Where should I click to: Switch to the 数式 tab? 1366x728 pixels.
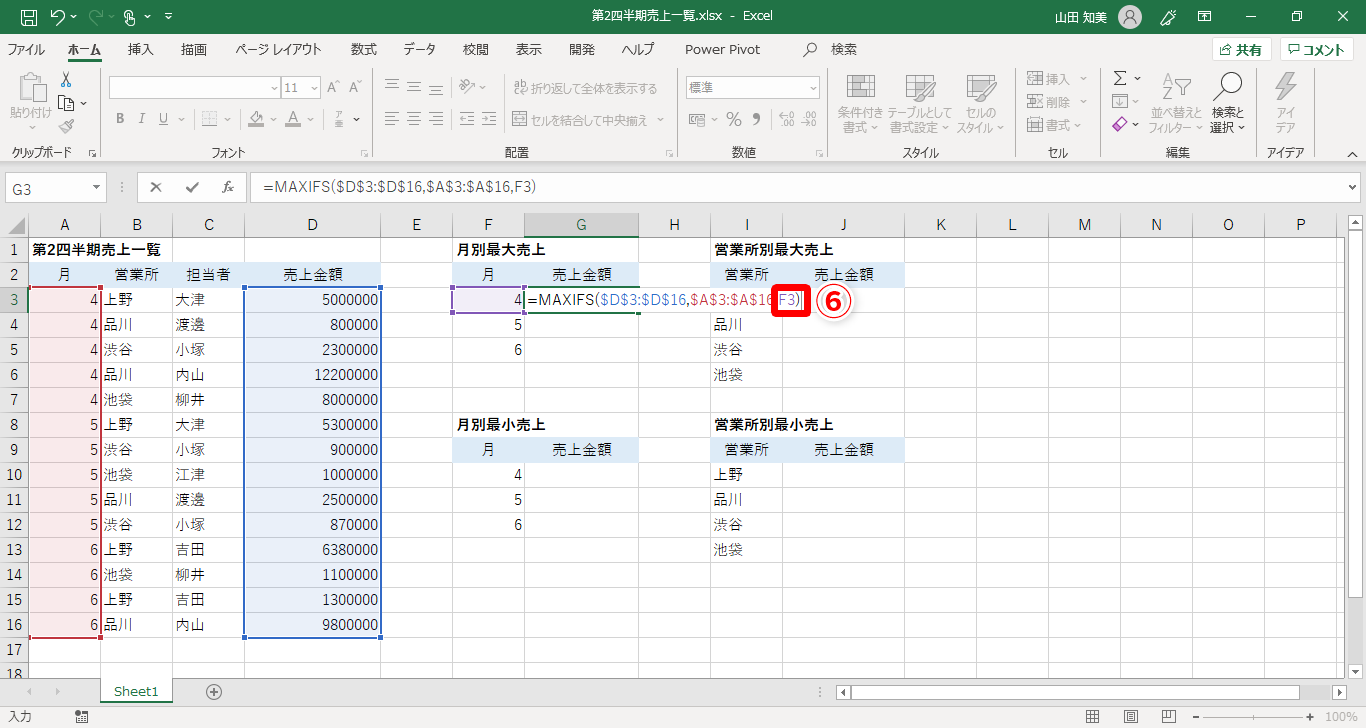point(364,49)
